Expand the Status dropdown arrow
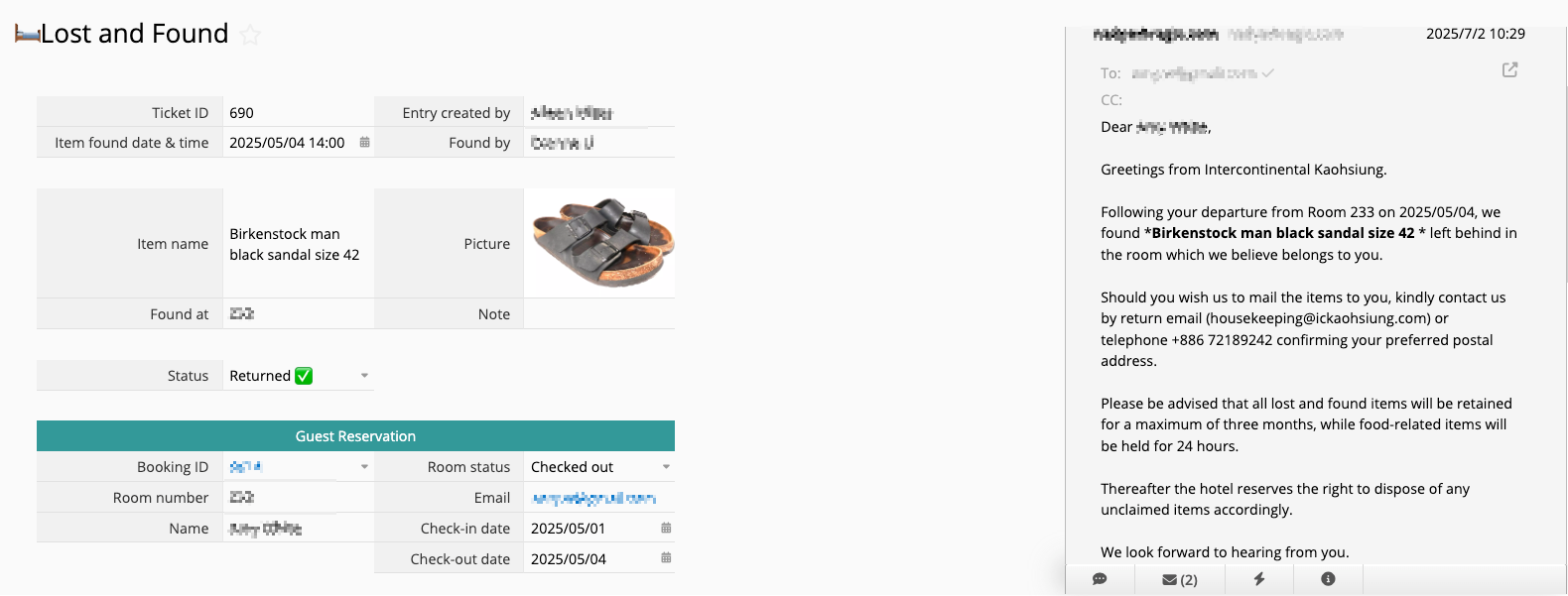 364,376
